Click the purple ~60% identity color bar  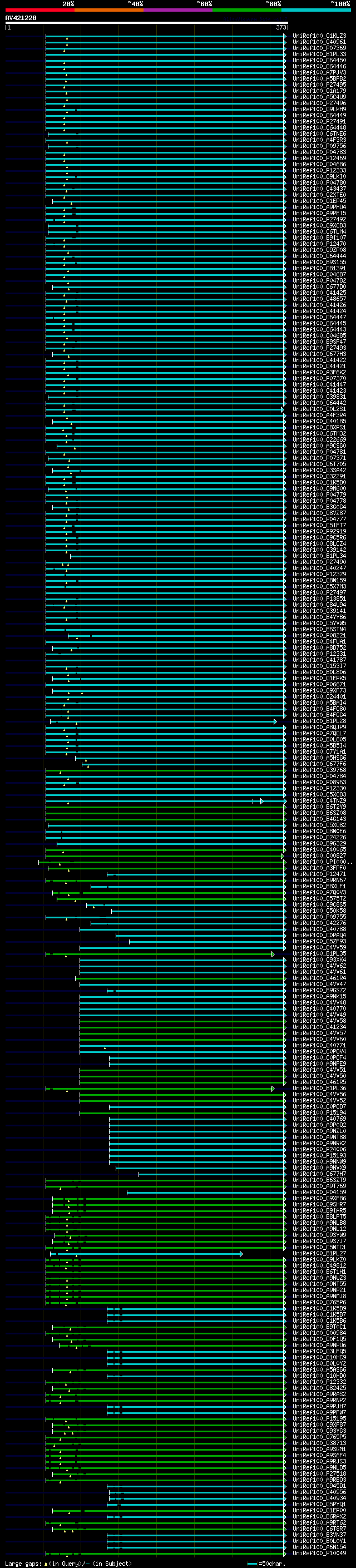pos(179,10)
